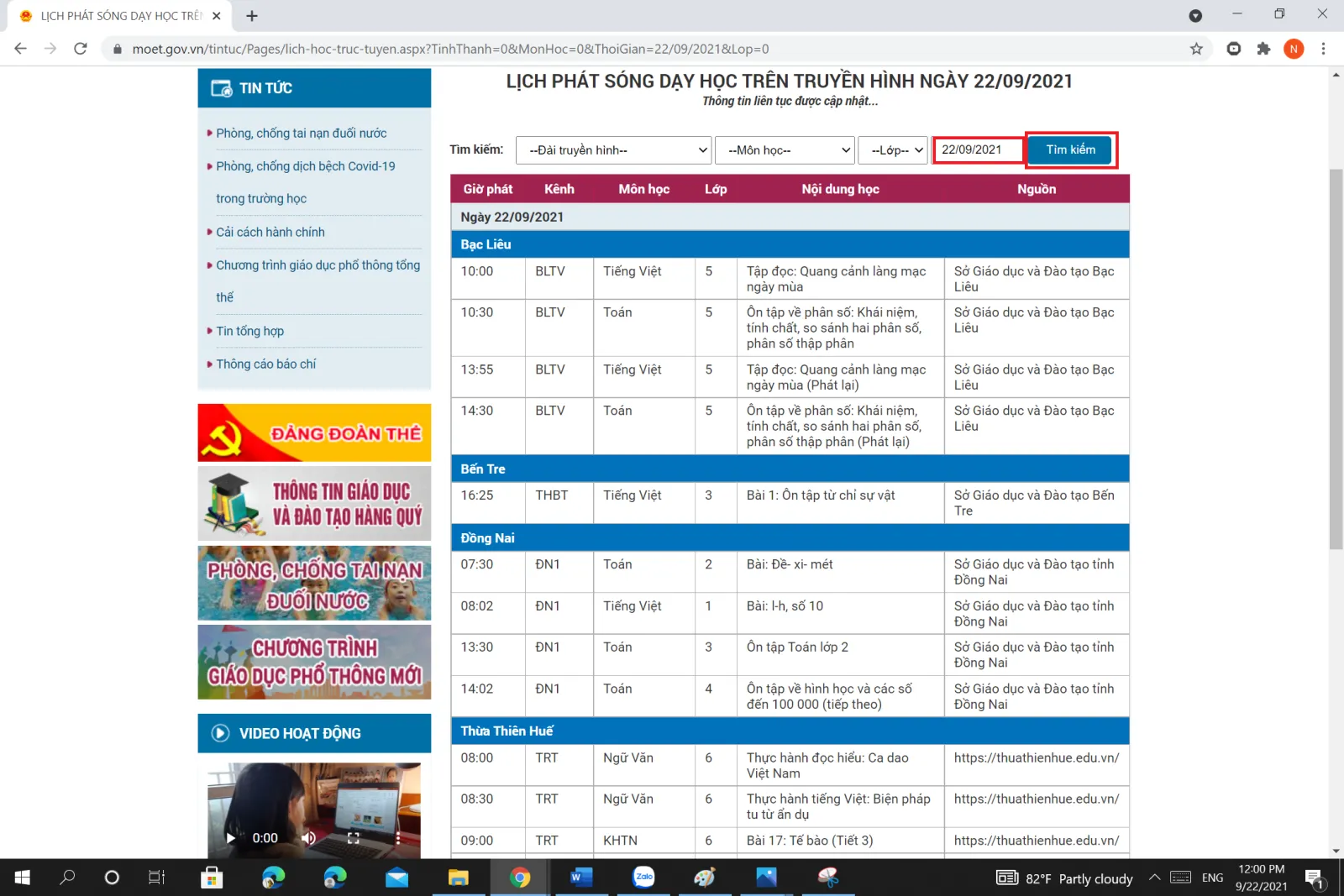Open the Môn học dropdown
1344x896 pixels.
785,150
